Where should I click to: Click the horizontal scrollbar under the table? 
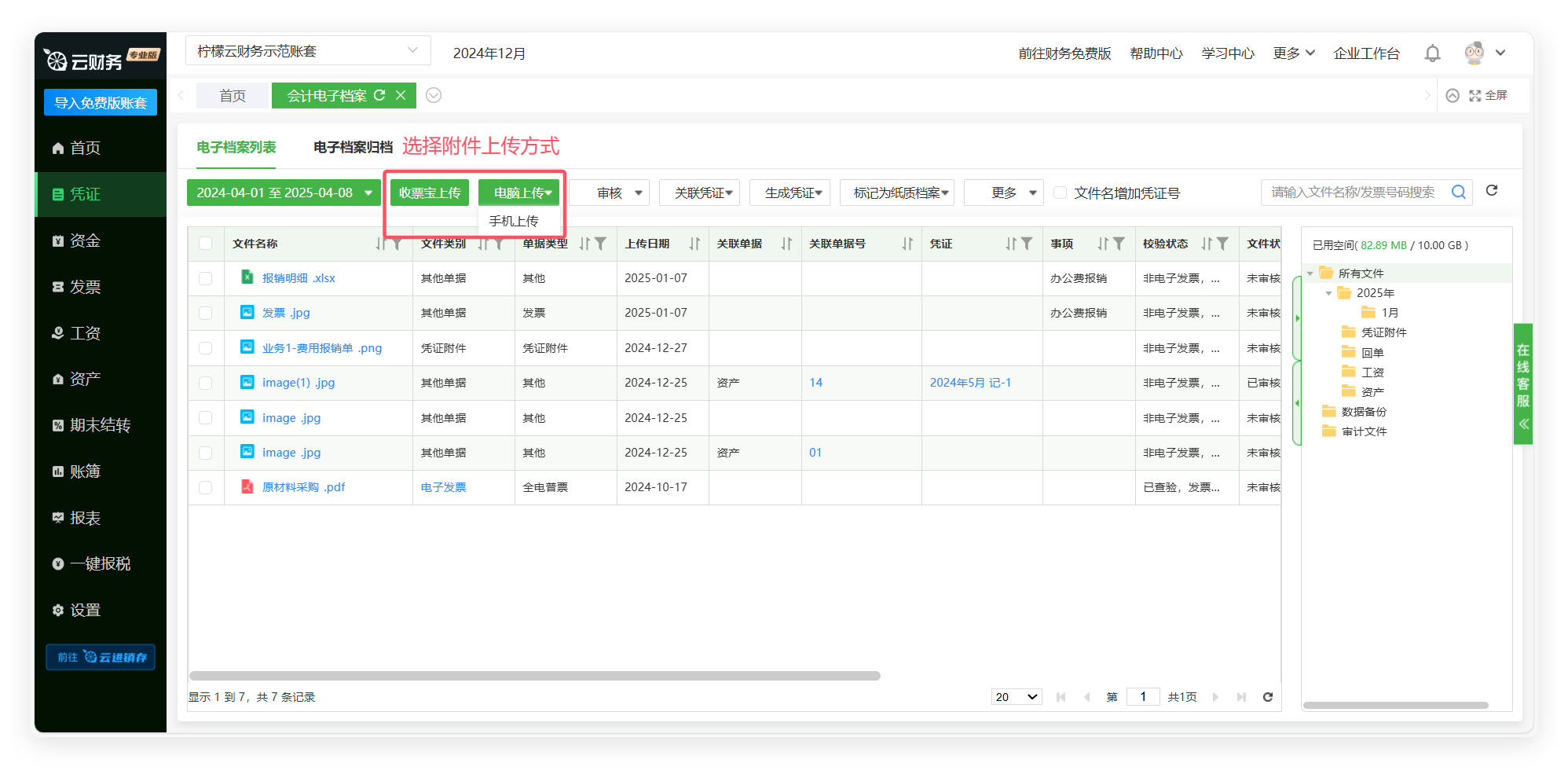click(x=534, y=676)
